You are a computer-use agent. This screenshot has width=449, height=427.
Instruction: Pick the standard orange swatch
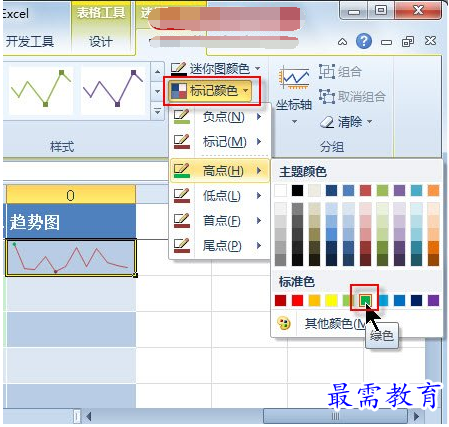314,300
